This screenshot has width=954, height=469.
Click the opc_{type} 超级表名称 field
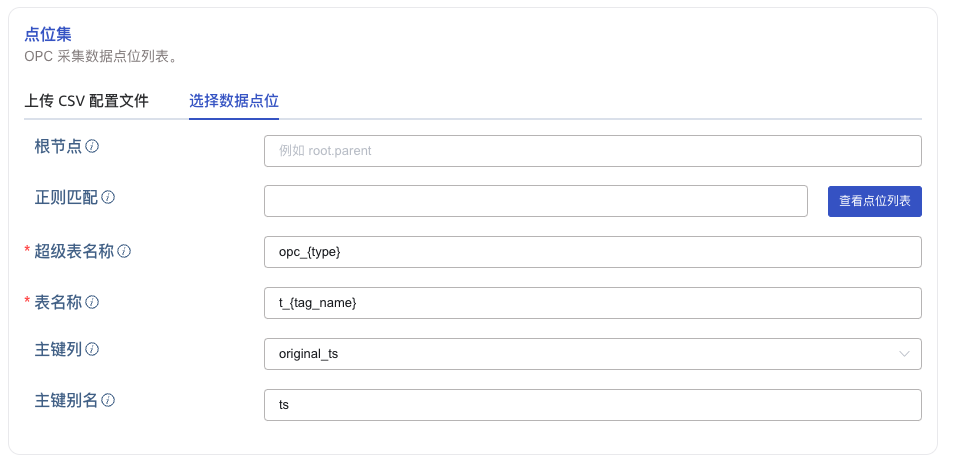pos(592,252)
